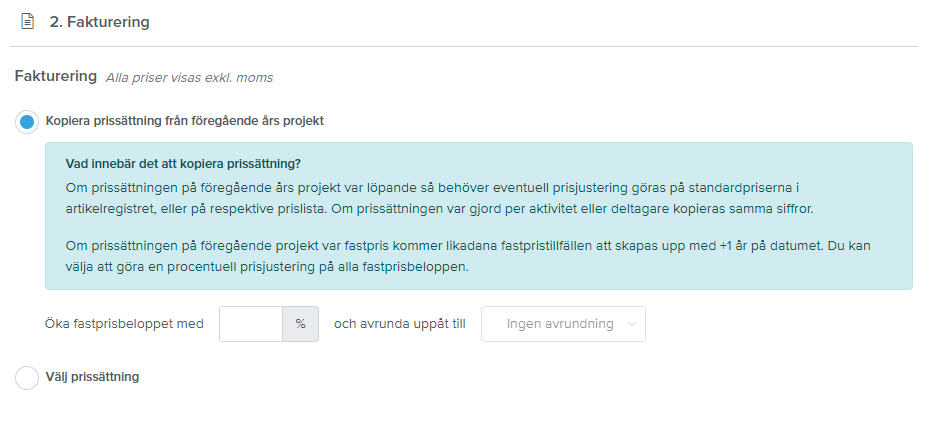The image size is (930, 425).
Task: Click the light blue information box background
Action: point(479,216)
